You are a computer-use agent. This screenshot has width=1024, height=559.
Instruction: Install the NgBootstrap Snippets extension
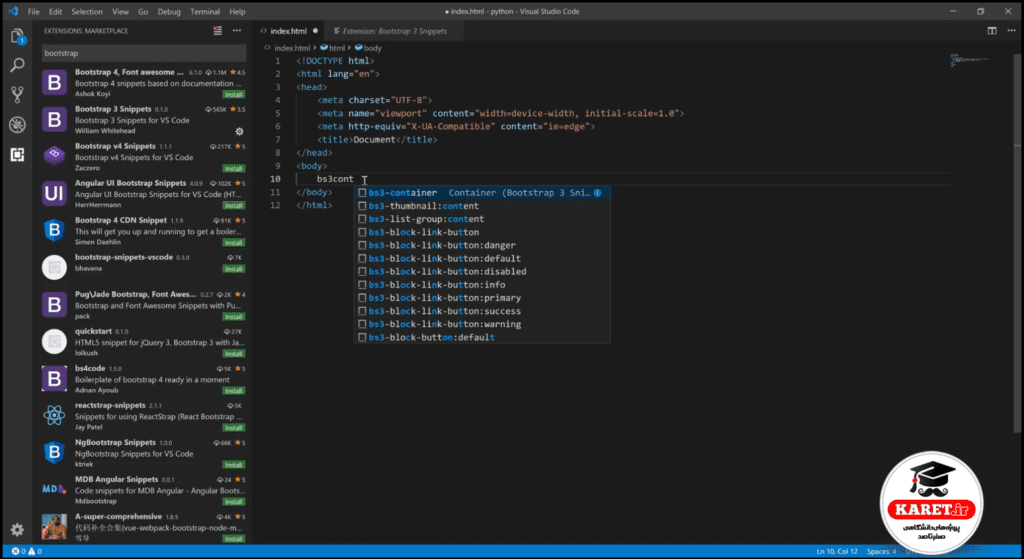tap(234, 465)
